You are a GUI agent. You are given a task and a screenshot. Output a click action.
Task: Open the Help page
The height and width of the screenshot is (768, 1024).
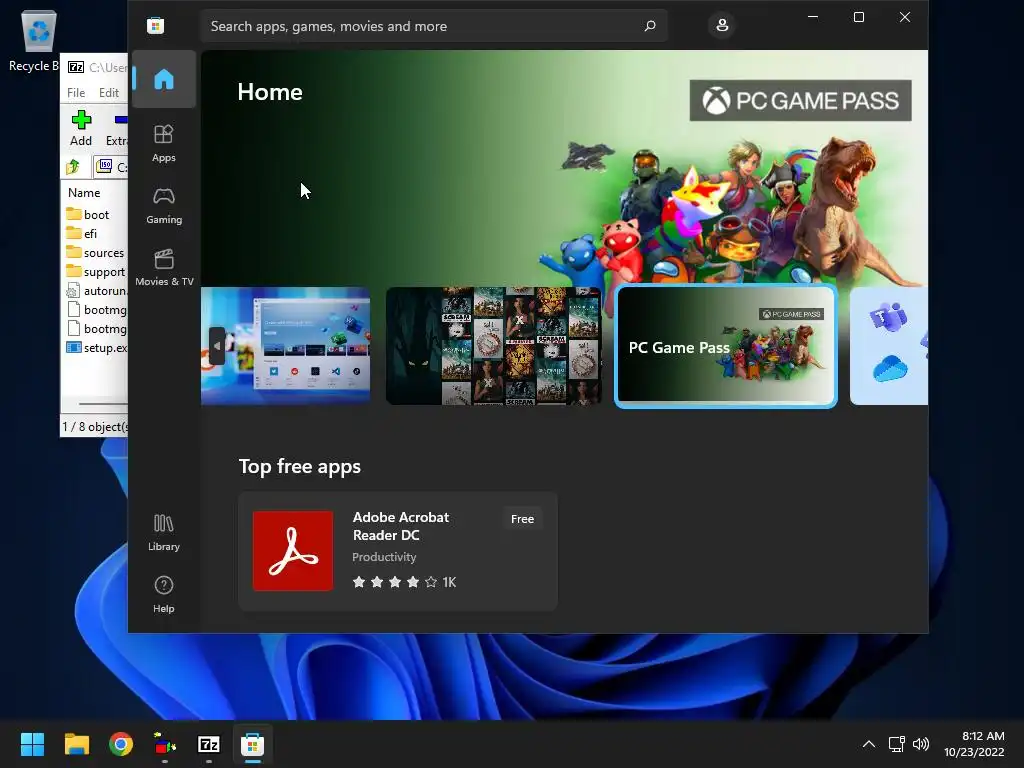click(x=164, y=594)
